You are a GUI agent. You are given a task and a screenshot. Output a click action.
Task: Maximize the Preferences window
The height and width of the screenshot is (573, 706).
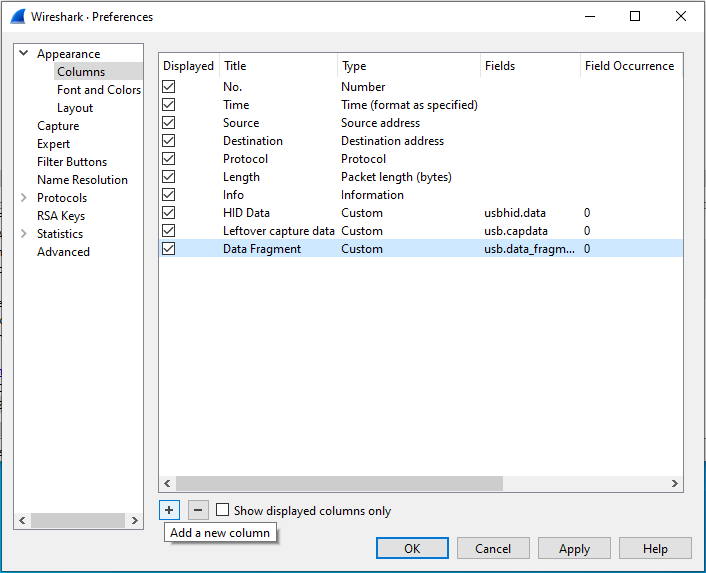coord(635,16)
